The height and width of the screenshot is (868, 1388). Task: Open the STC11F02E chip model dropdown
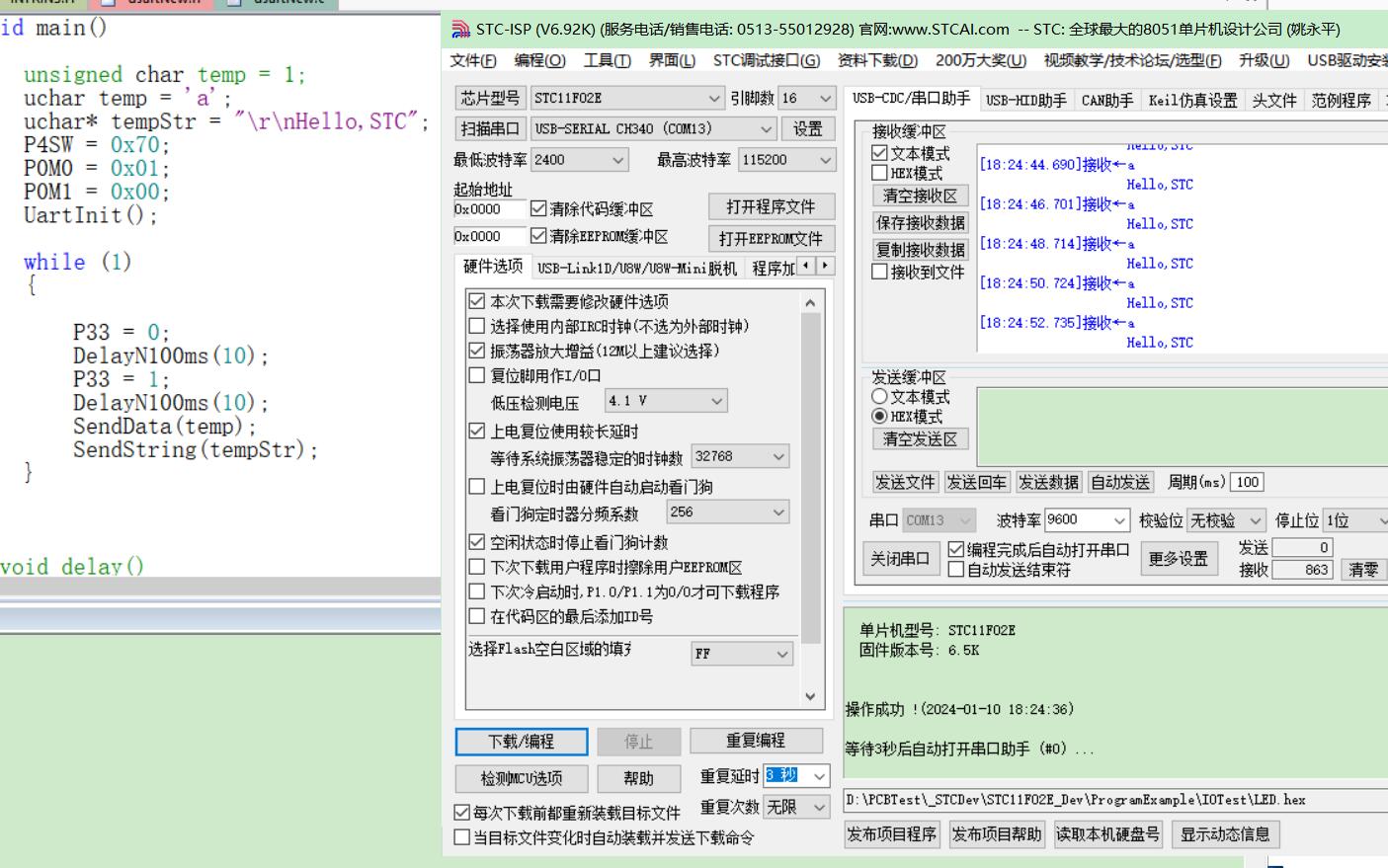[x=627, y=98]
